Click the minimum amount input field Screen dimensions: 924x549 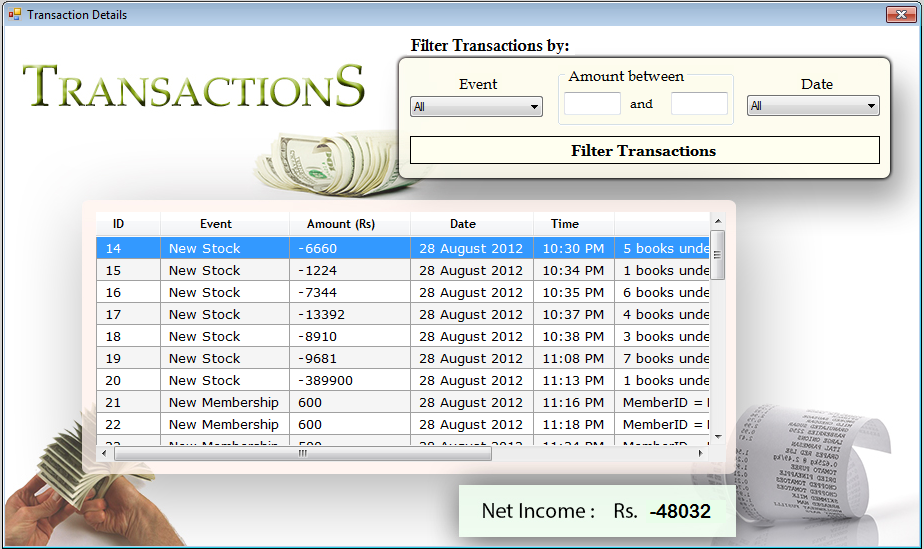[592, 104]
